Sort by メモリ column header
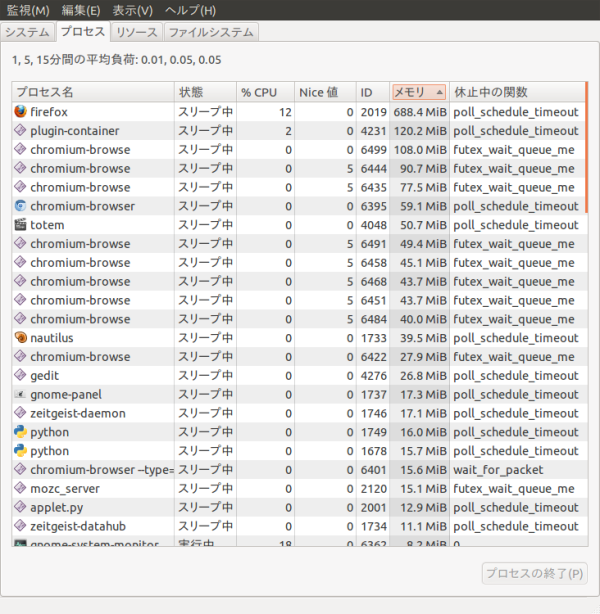Screen dimensions: 600x614 [x=419, y=92]
